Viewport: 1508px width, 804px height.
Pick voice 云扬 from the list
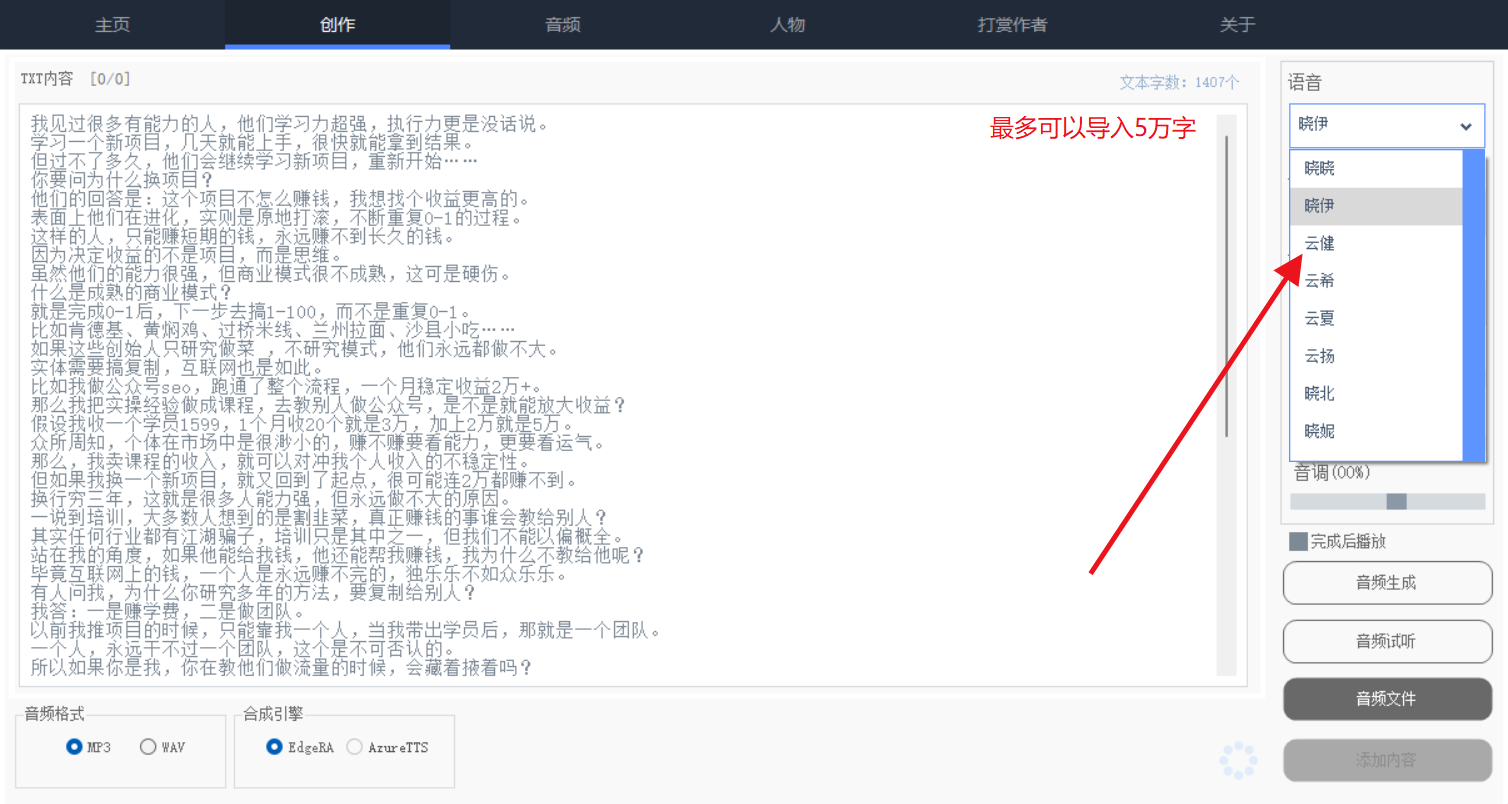point(1376,356)
